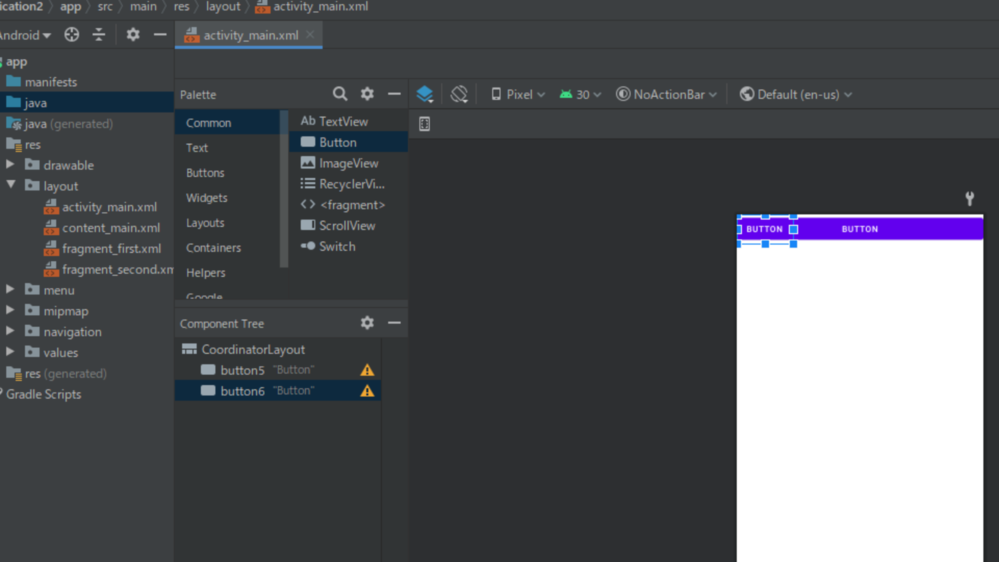Minimize the Palette panel
The image size is (999, 562).
point(394,94)
